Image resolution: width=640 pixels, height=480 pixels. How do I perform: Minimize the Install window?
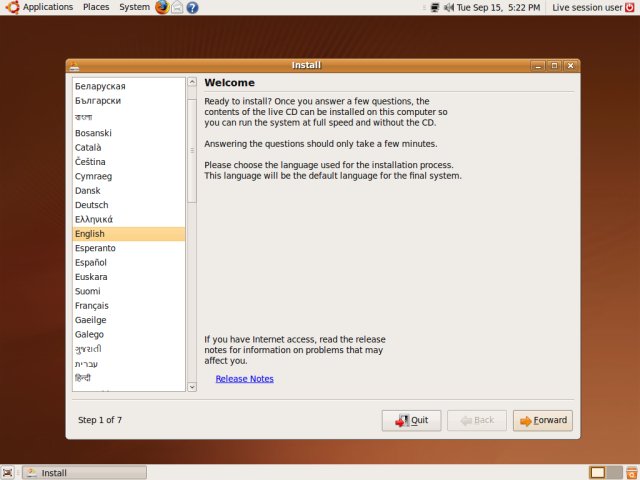[x=538, y=66]
